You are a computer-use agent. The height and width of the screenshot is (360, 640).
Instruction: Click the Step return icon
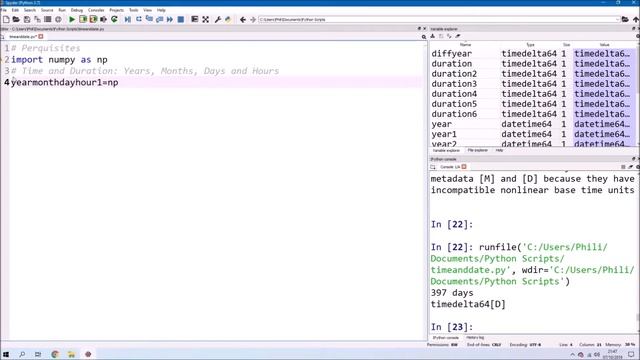pos(159,19)
